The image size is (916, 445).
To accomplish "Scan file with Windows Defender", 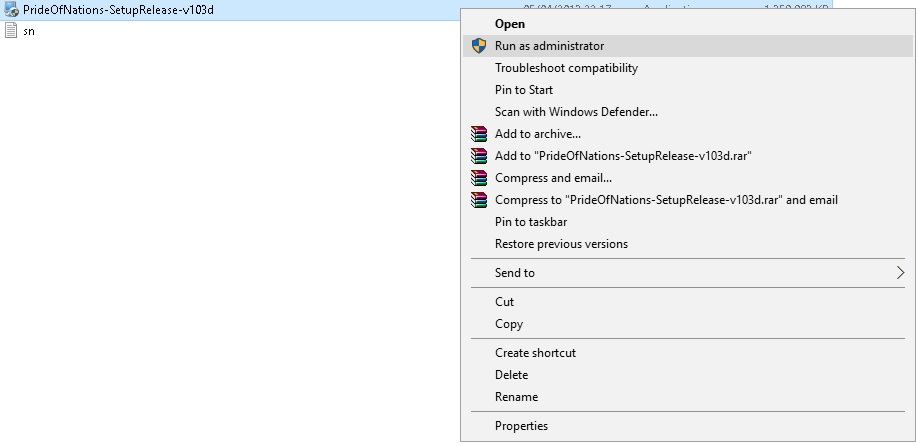I will 576,112.
